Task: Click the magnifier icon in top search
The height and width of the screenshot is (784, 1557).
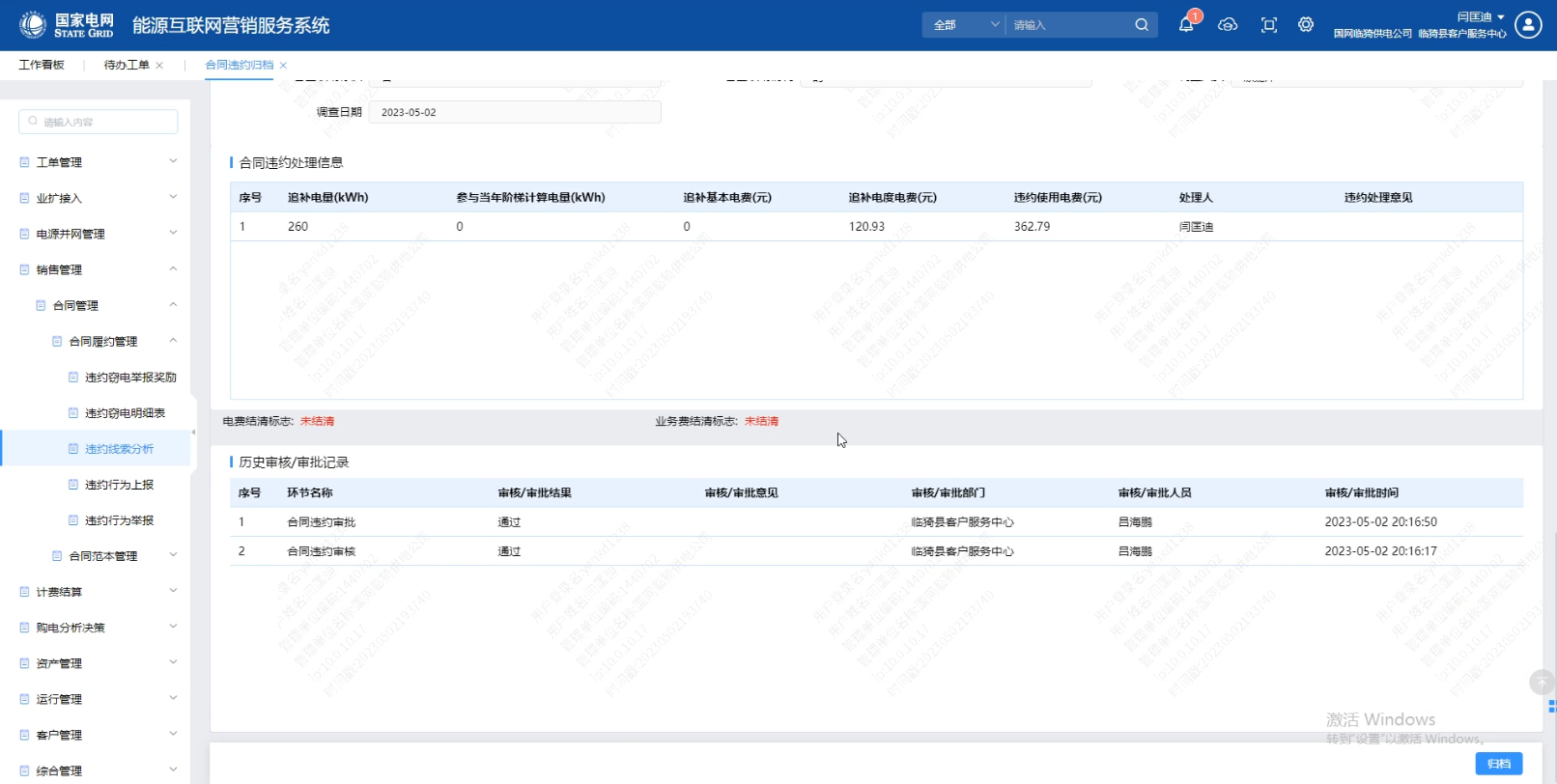Action: point(1142,25)
